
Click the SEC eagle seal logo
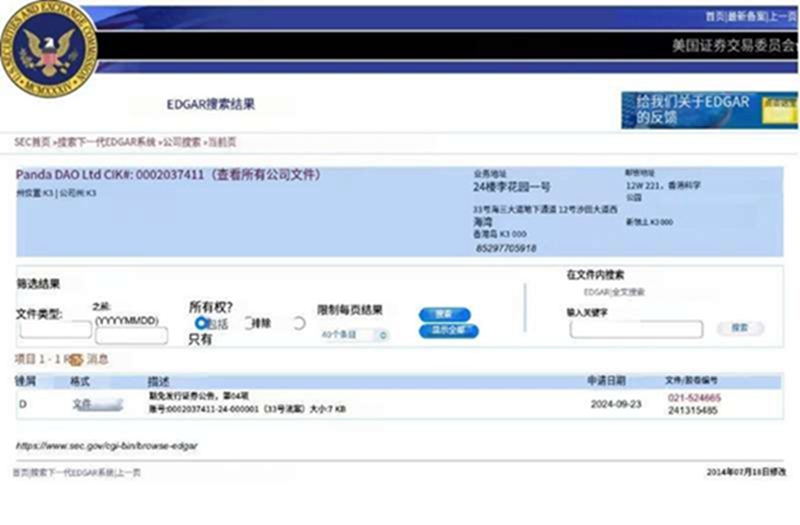point(48,48)
